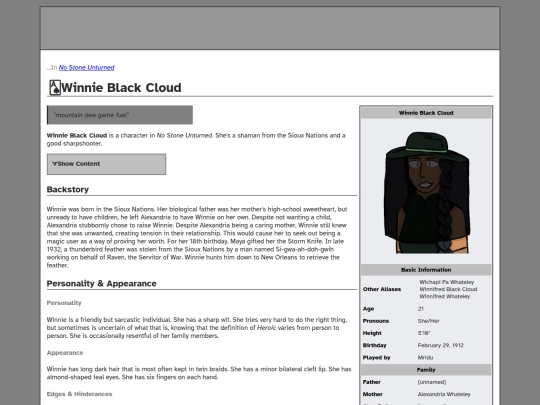The height and width of the screenshot is (405, 540).
Task: Click alias Wichapi Pa Whateley
Action: click(x=447, y=282)
